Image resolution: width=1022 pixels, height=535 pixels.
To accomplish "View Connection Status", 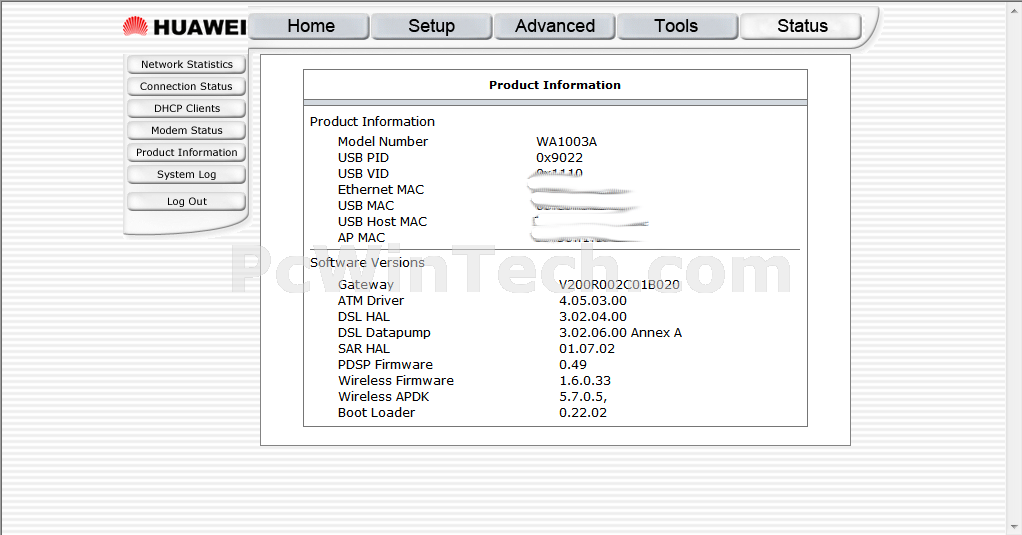I will pyautogui.click(x=186, y=87).
